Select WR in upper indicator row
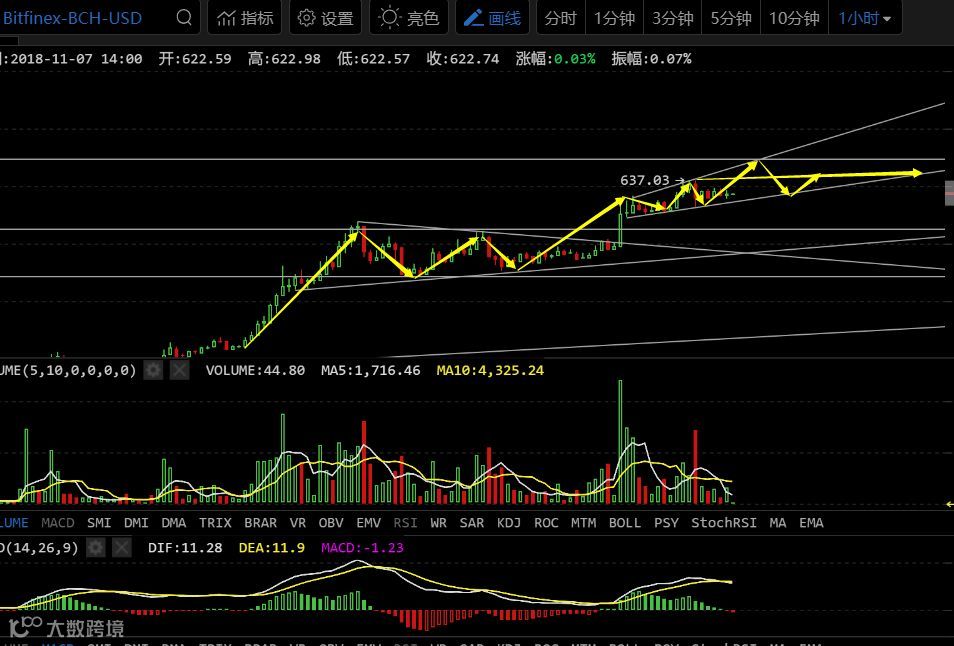Viewport: 954px width, 646px height. point(438,523)
